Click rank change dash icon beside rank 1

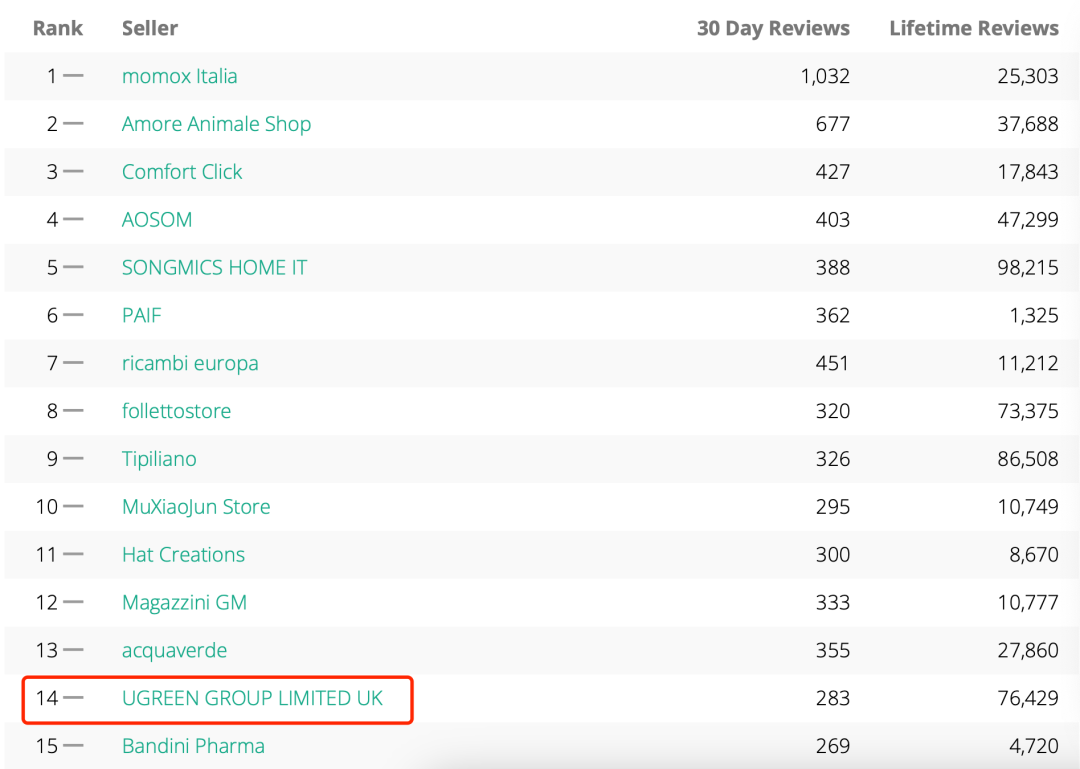click(x=73, y=76)
